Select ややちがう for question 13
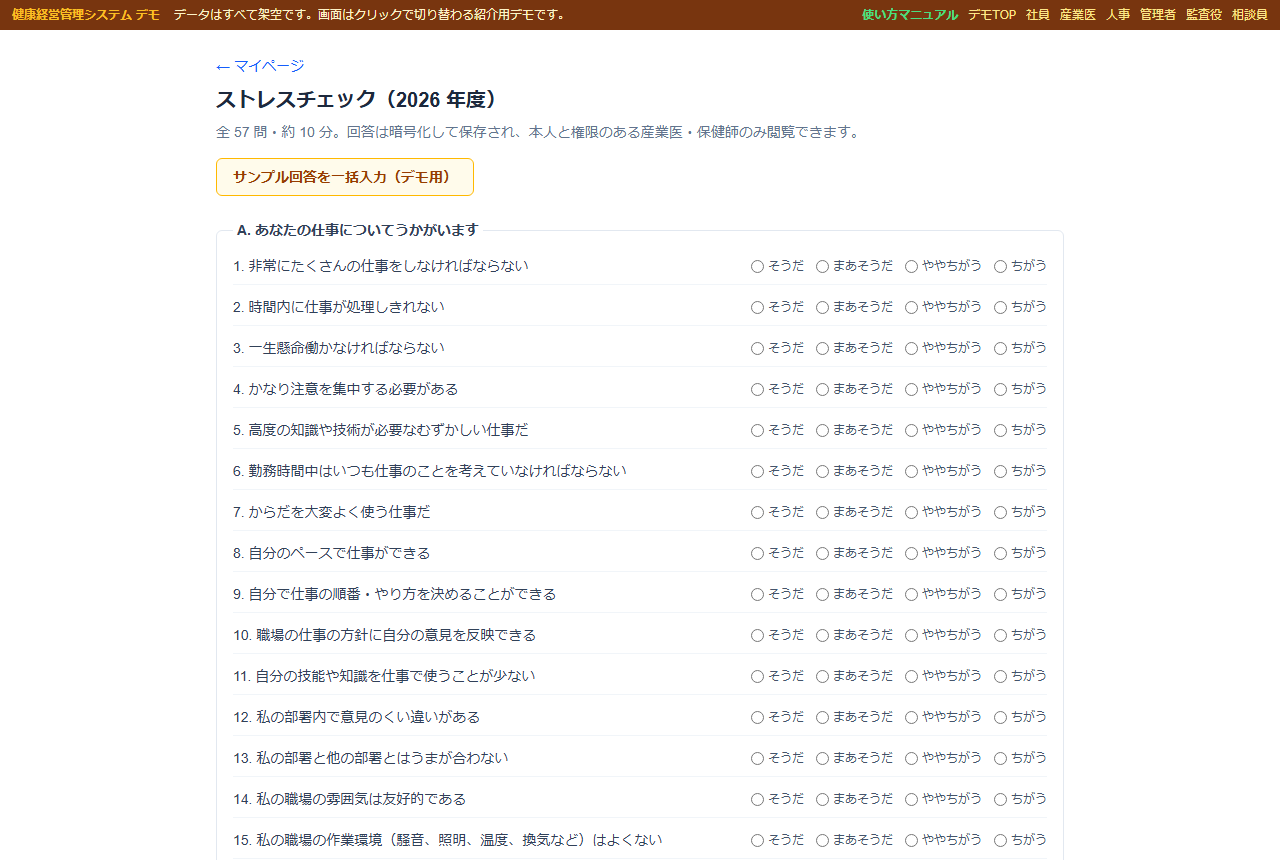1280x860 pixels. [911, 758]
